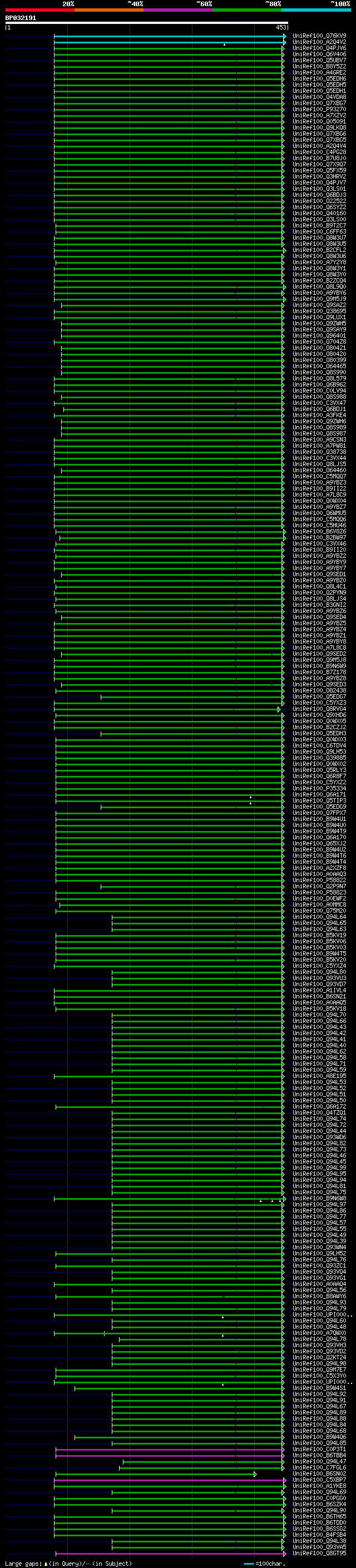Screen dimensions: 356x1568
Task: Select the cyan ~100% identity color bar
Action: [317, 10]
